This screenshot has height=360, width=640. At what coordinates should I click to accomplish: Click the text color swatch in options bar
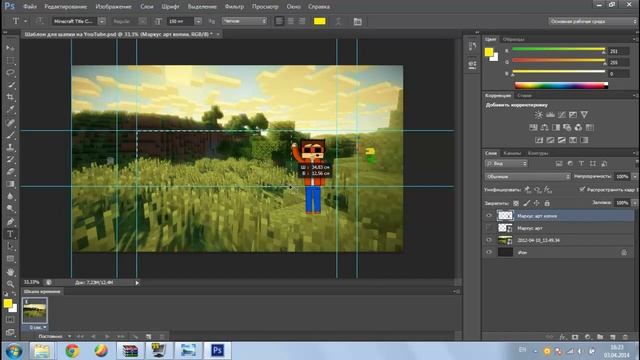[x=320, y=21]
